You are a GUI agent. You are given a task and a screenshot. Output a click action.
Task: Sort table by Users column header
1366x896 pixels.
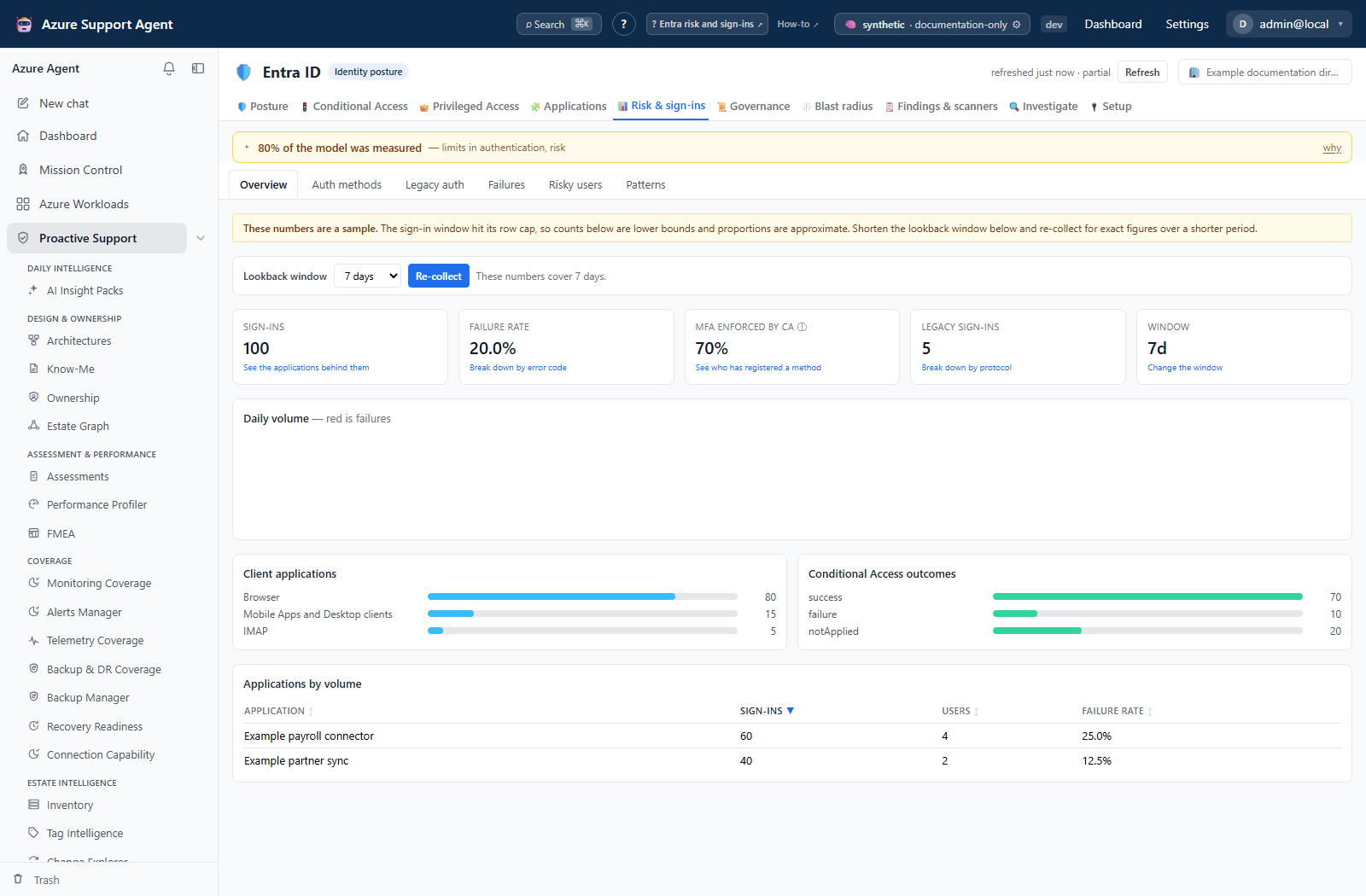point(960,711)
